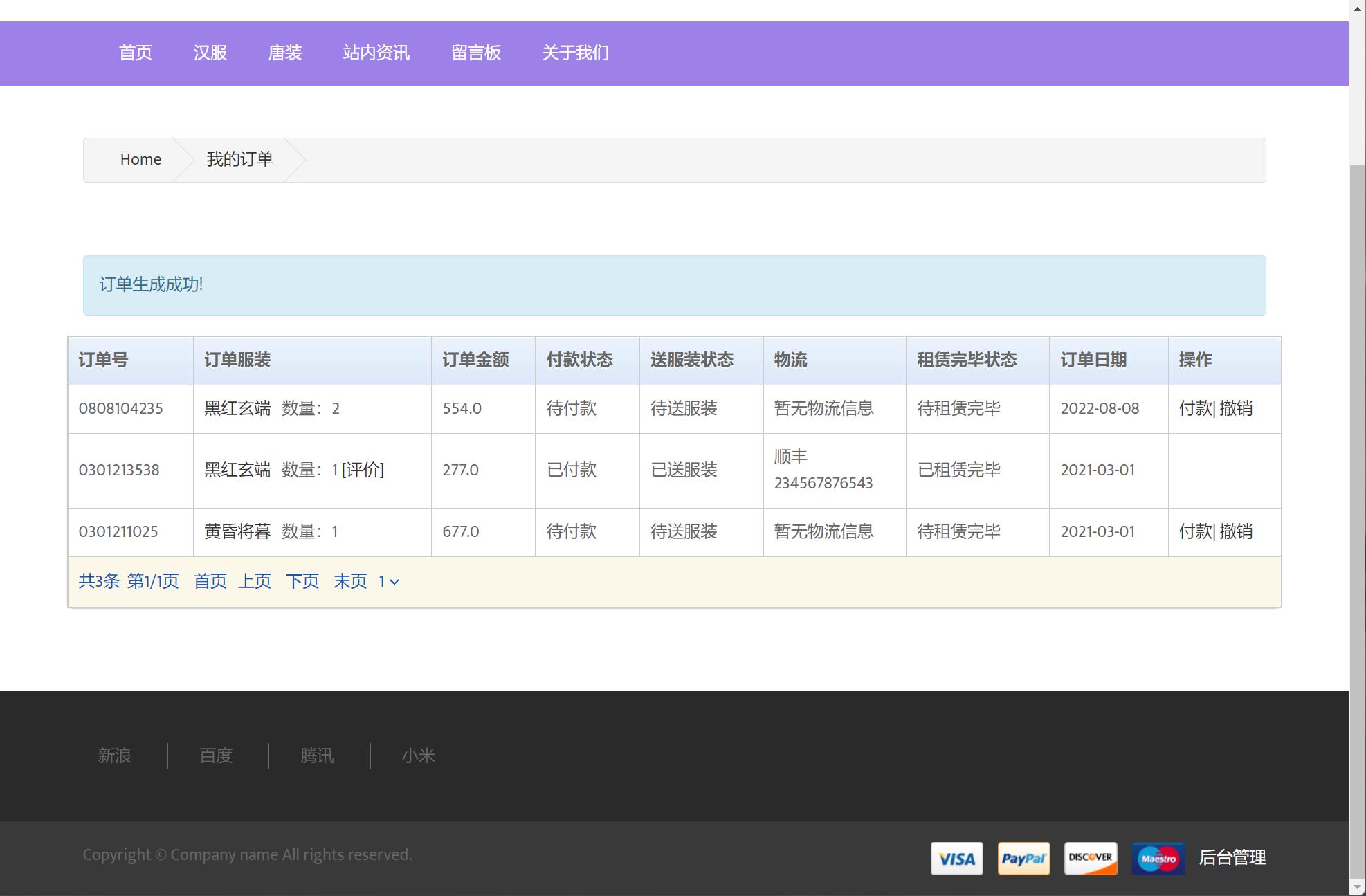Viewport: 1366px width, 896px height.
Task: Click the scrollbar down arrow
Action: (1355, 888)
